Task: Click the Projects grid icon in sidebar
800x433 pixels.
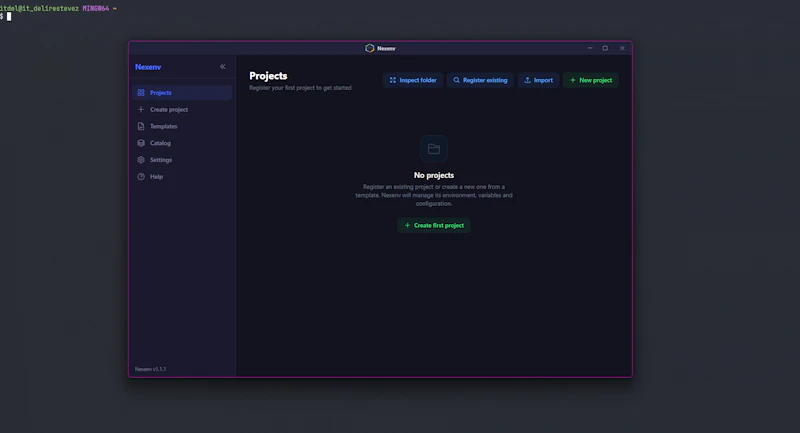Action: coord(141,93)
